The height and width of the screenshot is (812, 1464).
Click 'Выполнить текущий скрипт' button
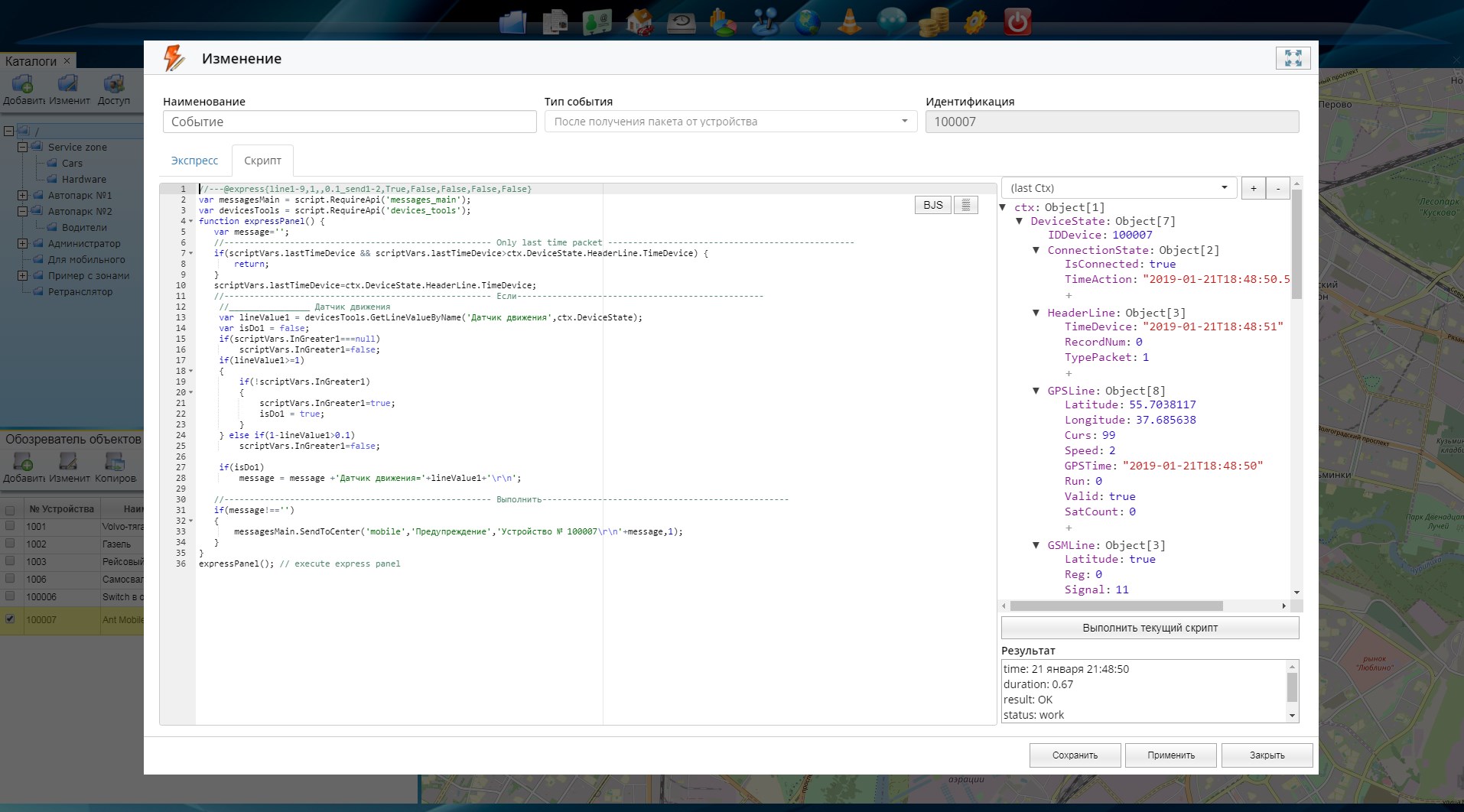1150,628
